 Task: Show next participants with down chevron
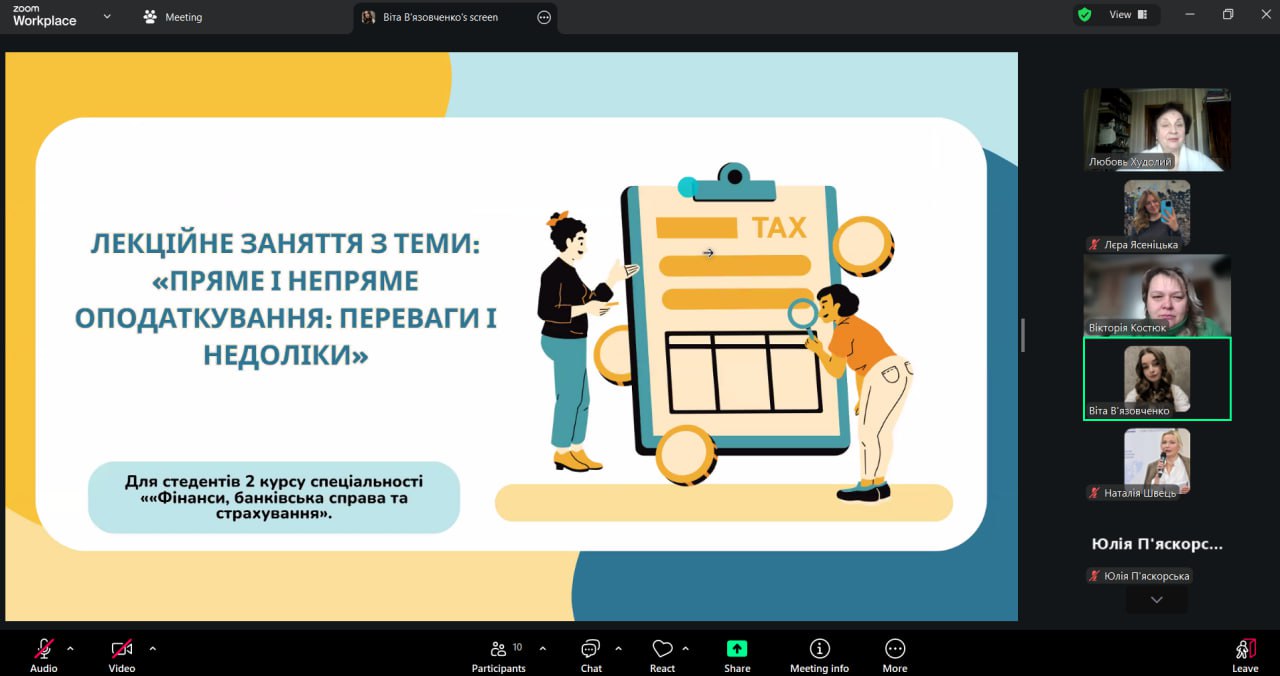1157,599
